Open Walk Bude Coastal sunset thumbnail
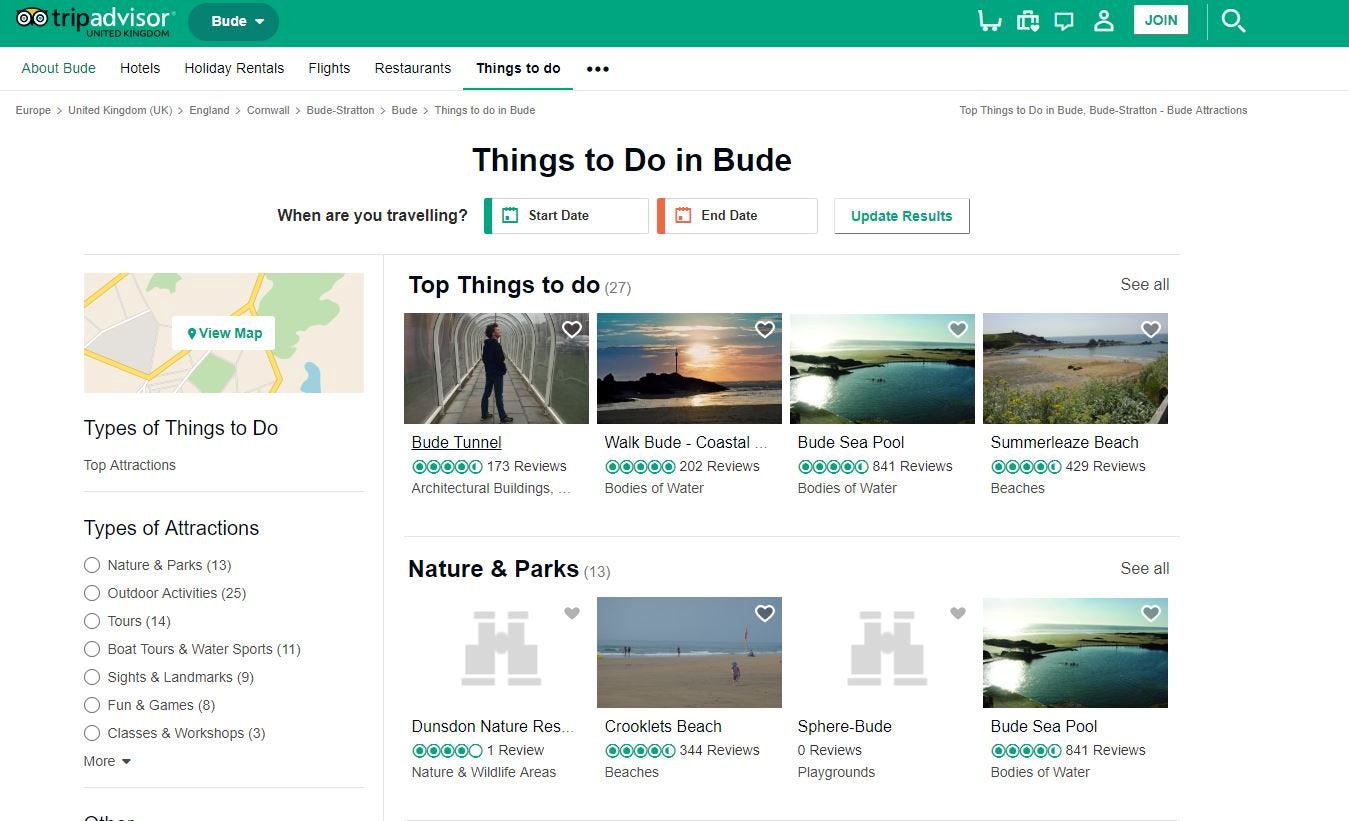 [x=689, y=368]
